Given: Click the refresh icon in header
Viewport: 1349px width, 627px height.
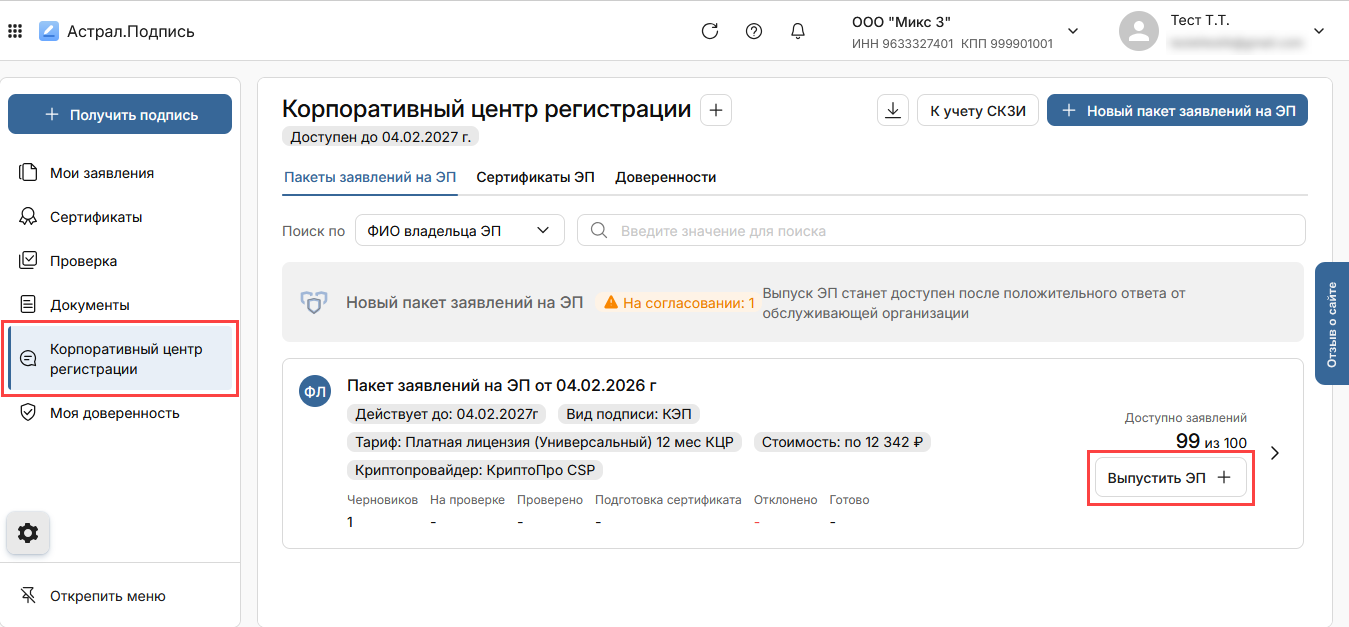Looking at the screenshot, I should tap(710, 31).
